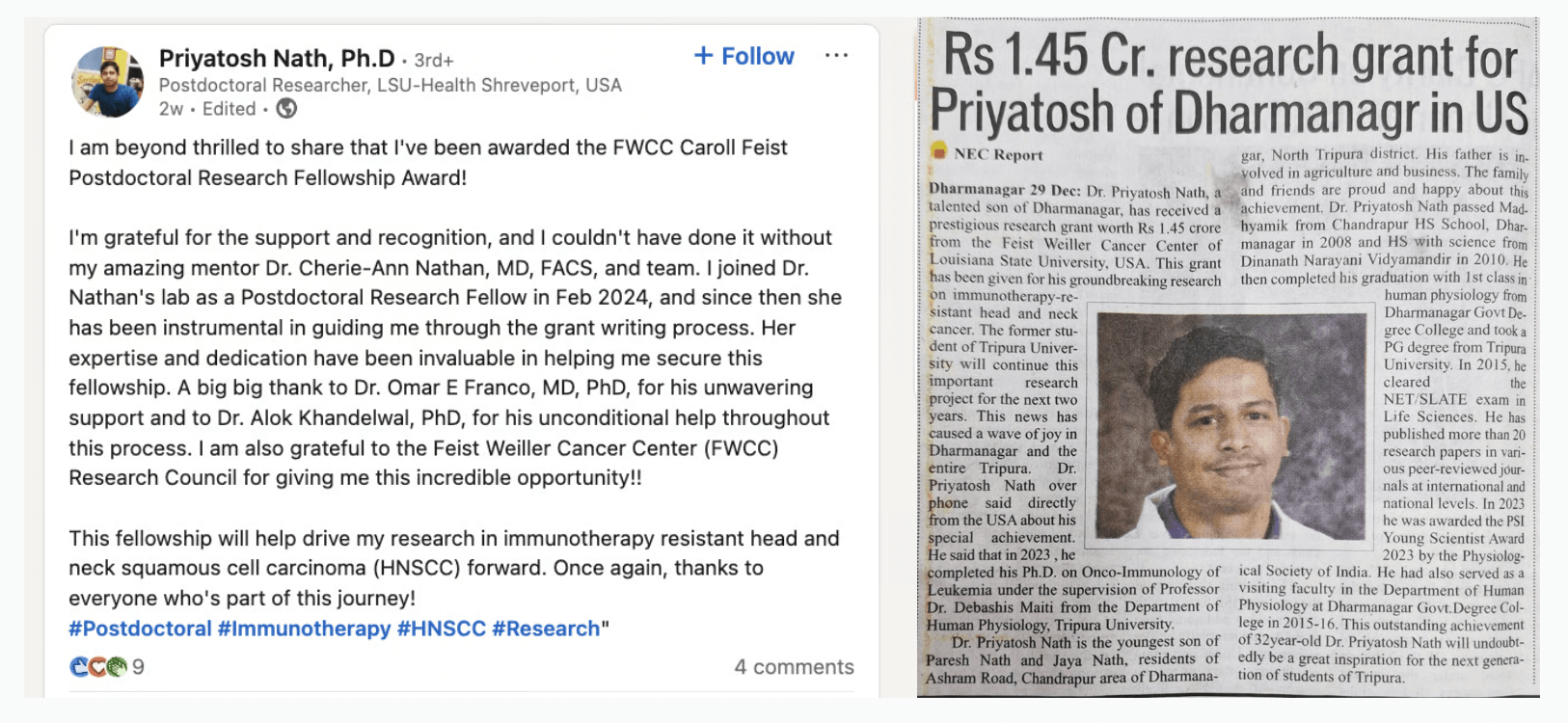The width and height of the screenshot is (1568, 723).
Task: Click the globe public visibility icon
Action: [286, 109]
